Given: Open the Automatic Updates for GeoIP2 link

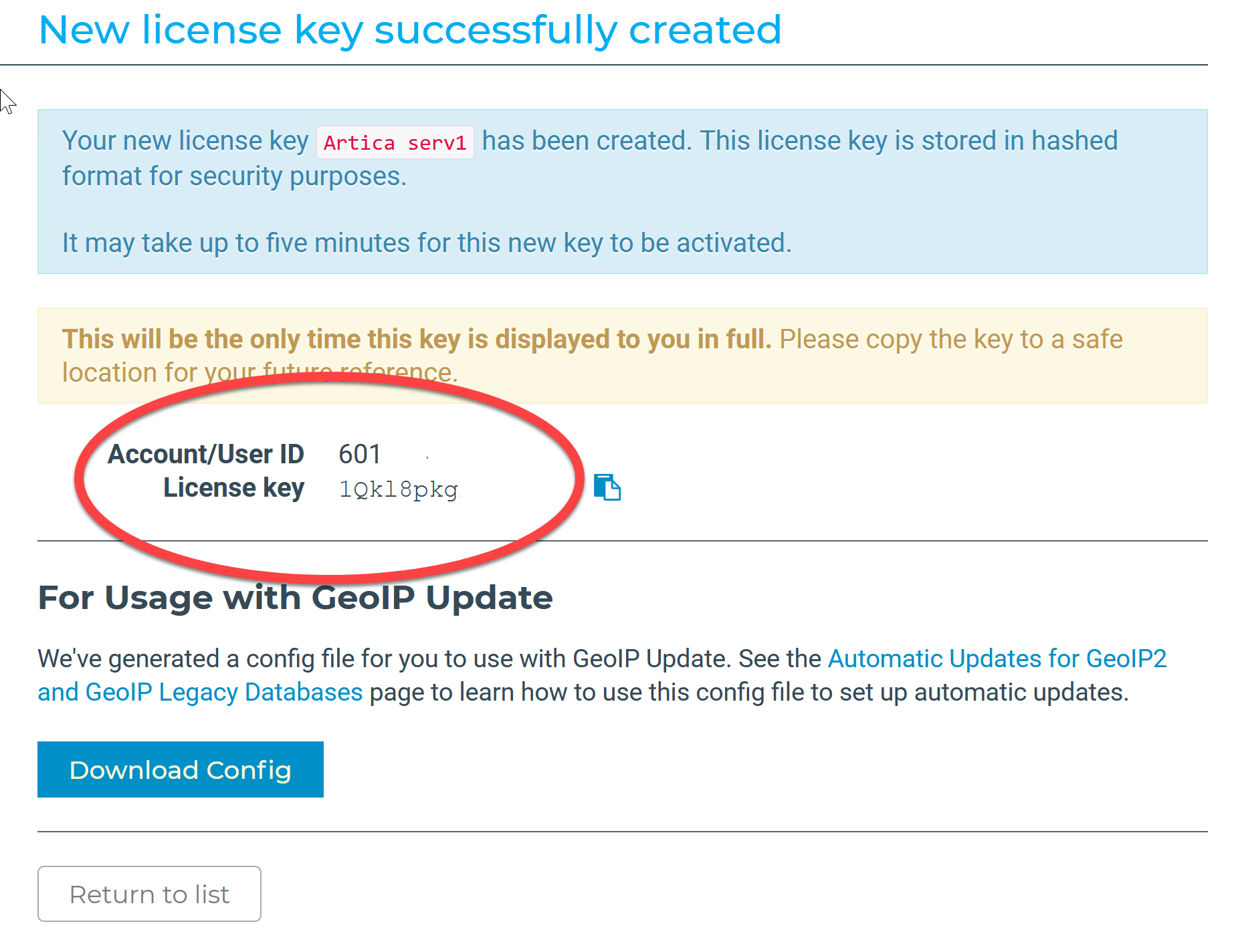Looking at the screenshot, I should pyautogui.click(x=997, y=659).
